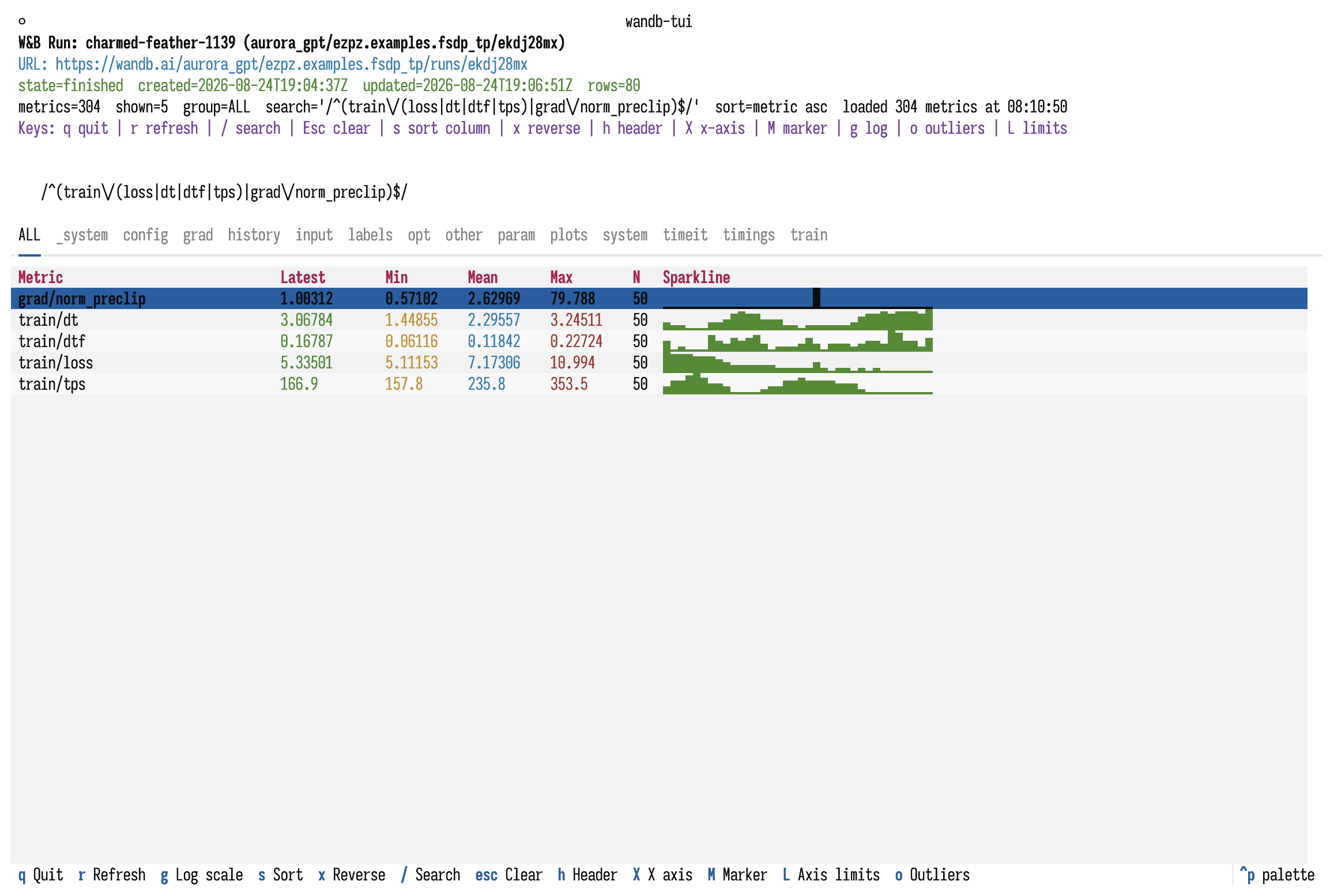Select the train/tps metric row

(x=659, y=384)
